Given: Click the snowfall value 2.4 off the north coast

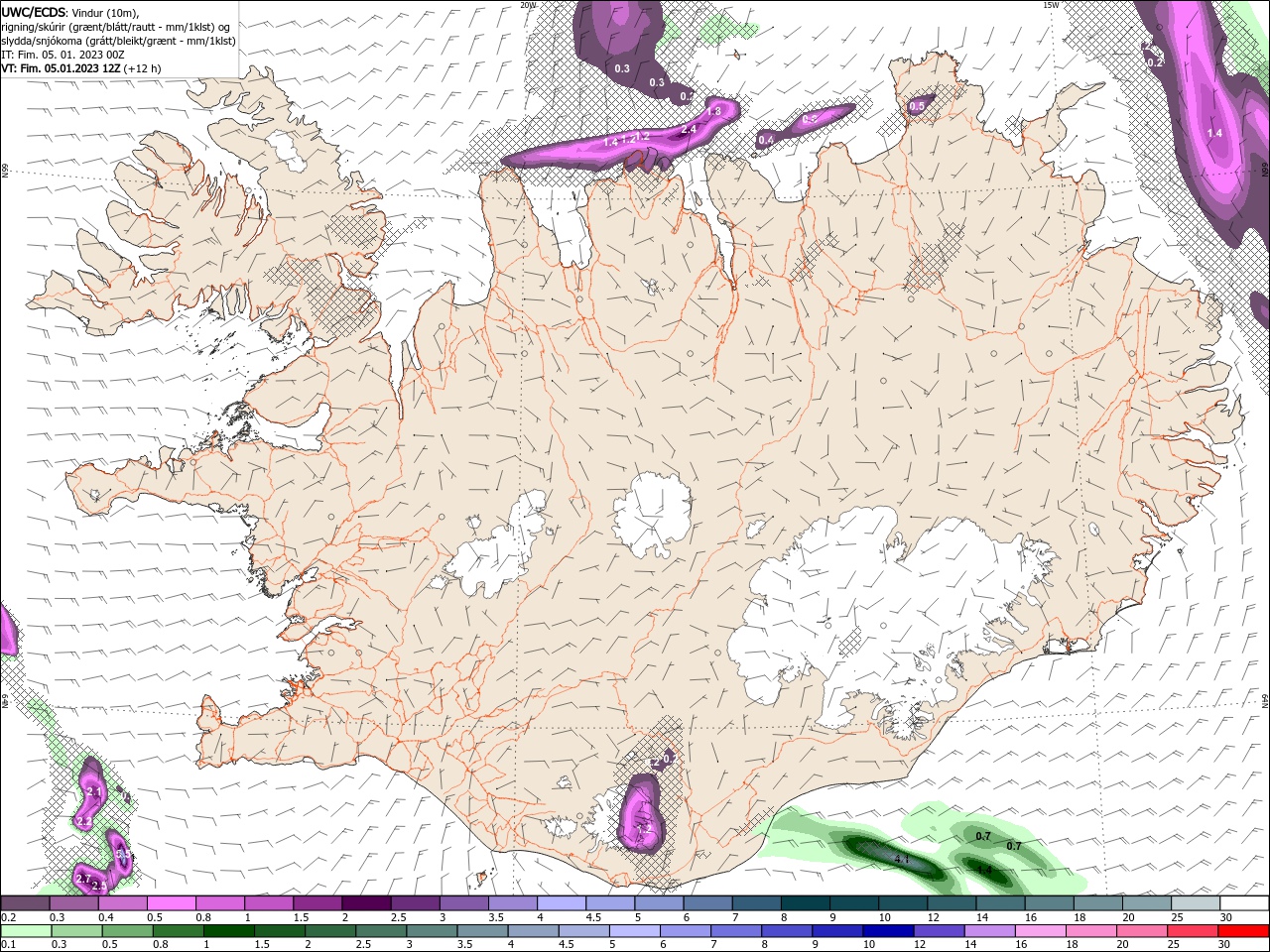Looking at the screenshot, I should point(688,129).
